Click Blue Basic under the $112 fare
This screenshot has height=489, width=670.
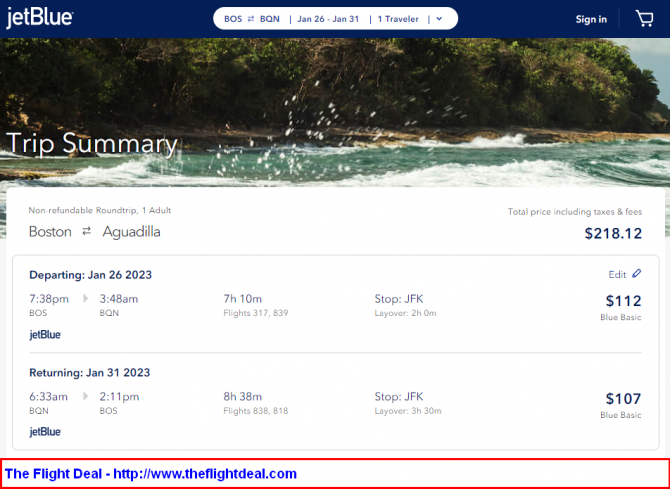(621, 318)
